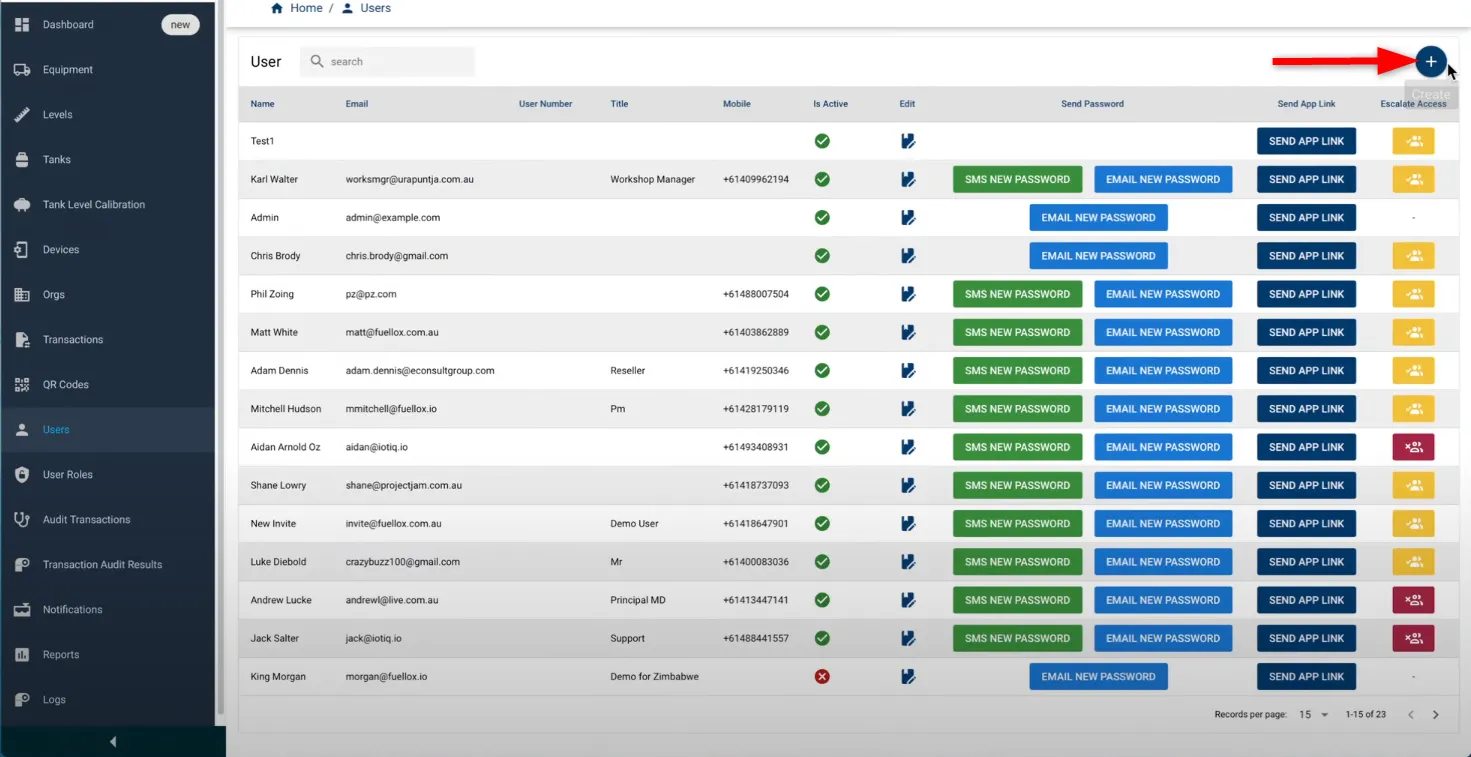Escalate access for Luke Diebold
Viewport: 1471px width, 757px height.
click(x=1413, y=562)
